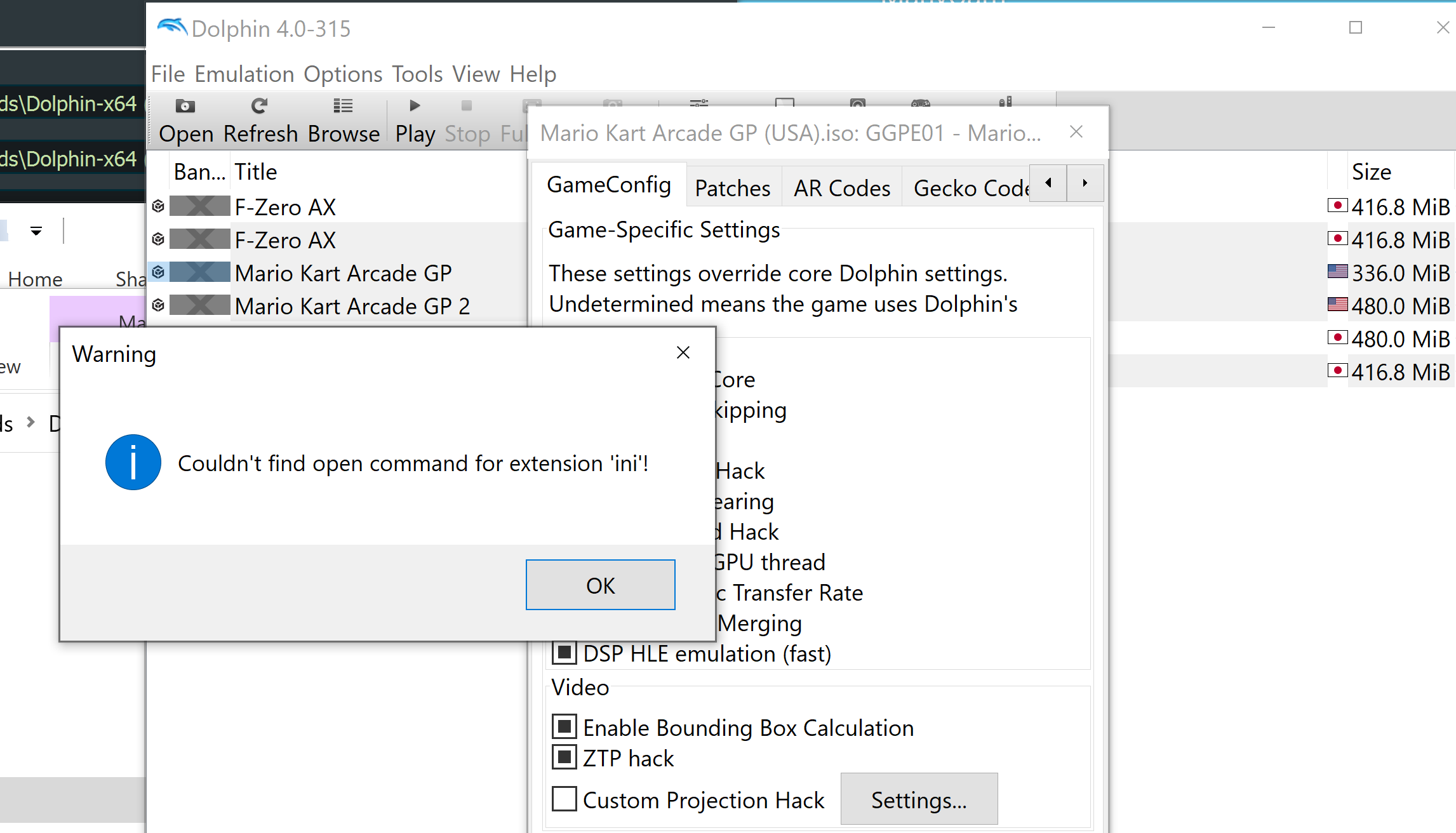Select the second F-Zero AX row
The height and width of the screenshot is (833, 1456).
point(337,239)
